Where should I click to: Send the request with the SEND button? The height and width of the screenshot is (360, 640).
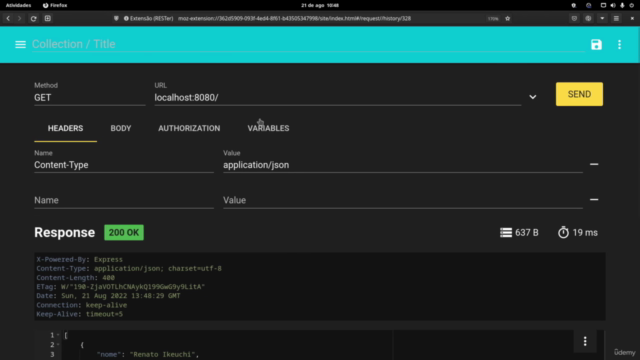click(579, 94)
